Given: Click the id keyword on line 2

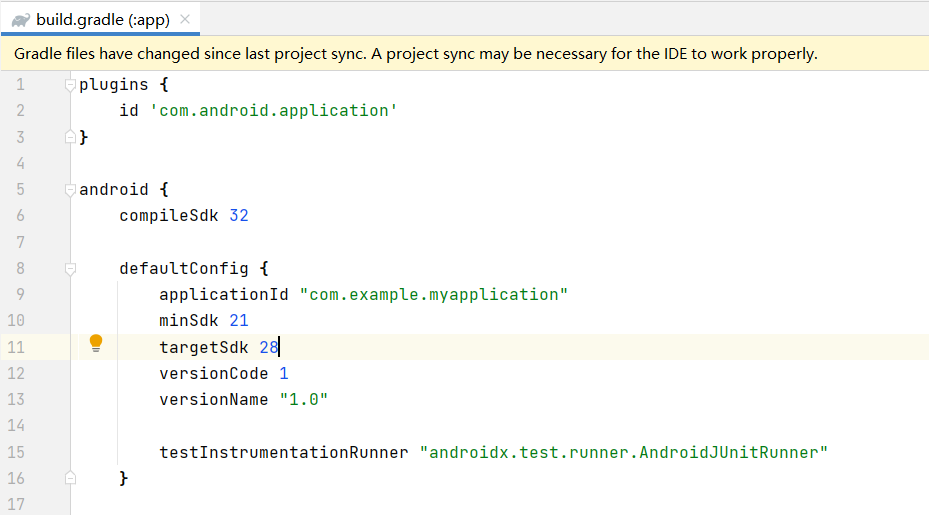Looking at the screenshot, I should point(129,111).
